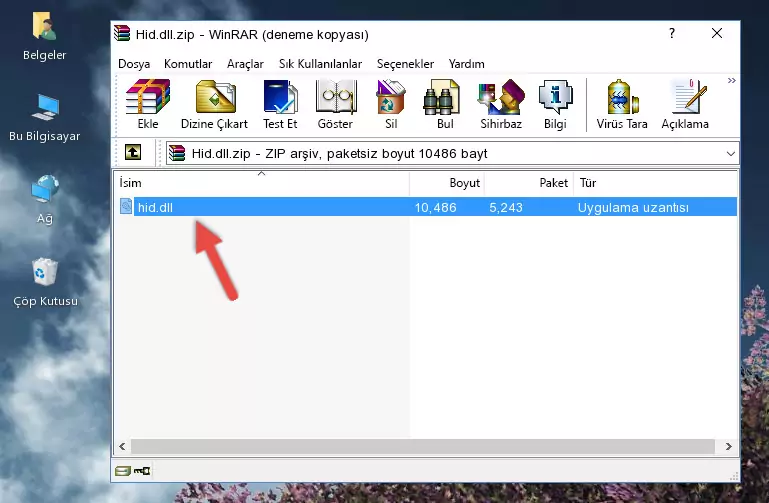
Task: Open the Sık Kullanılanlar menu
Action: point(320,64)
